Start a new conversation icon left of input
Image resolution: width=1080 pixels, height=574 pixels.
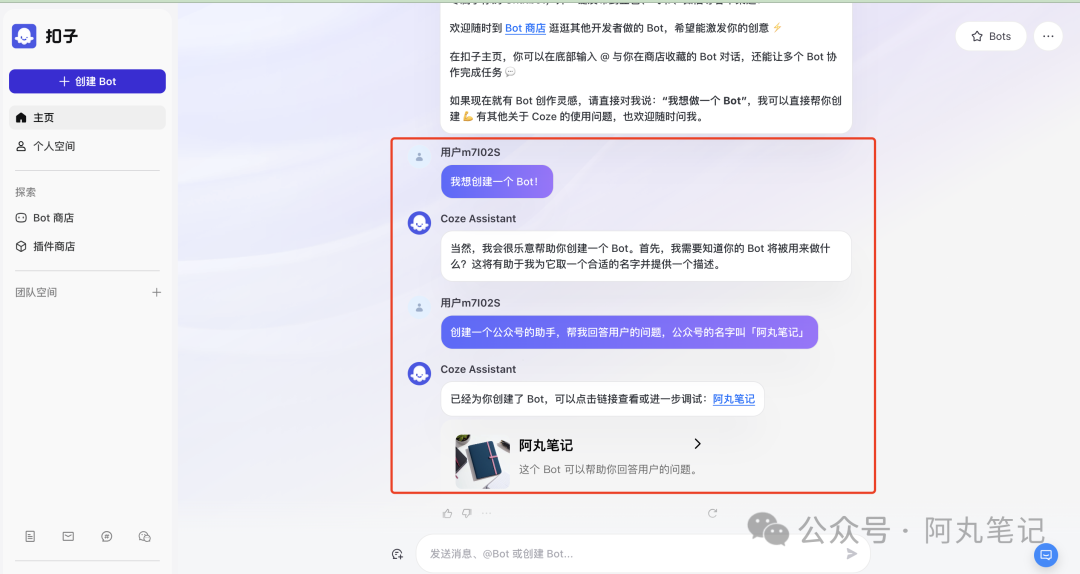[x=397, y=553]
